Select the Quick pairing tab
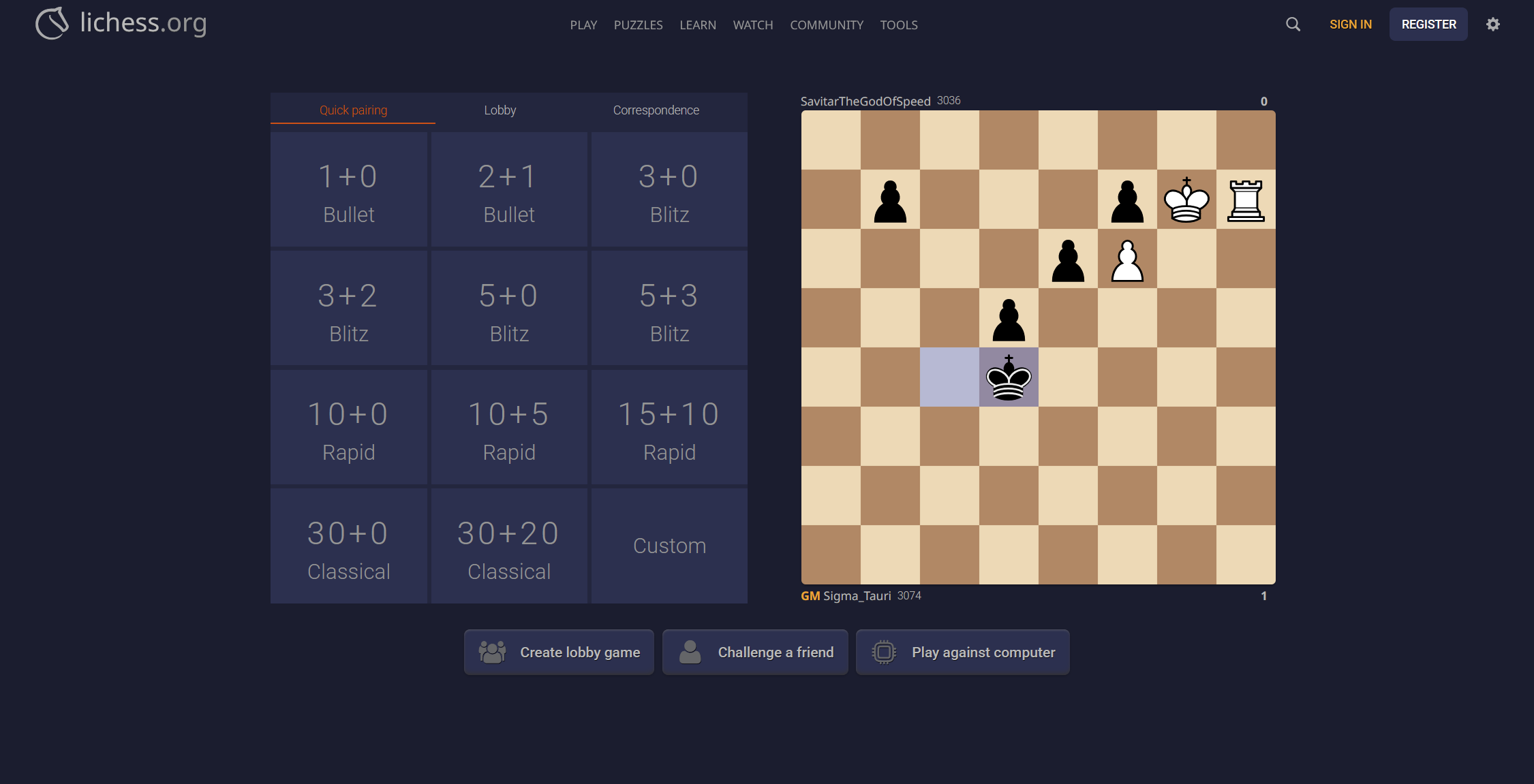The width and height of the screenshot is (1534, 784). pos(353,110)
